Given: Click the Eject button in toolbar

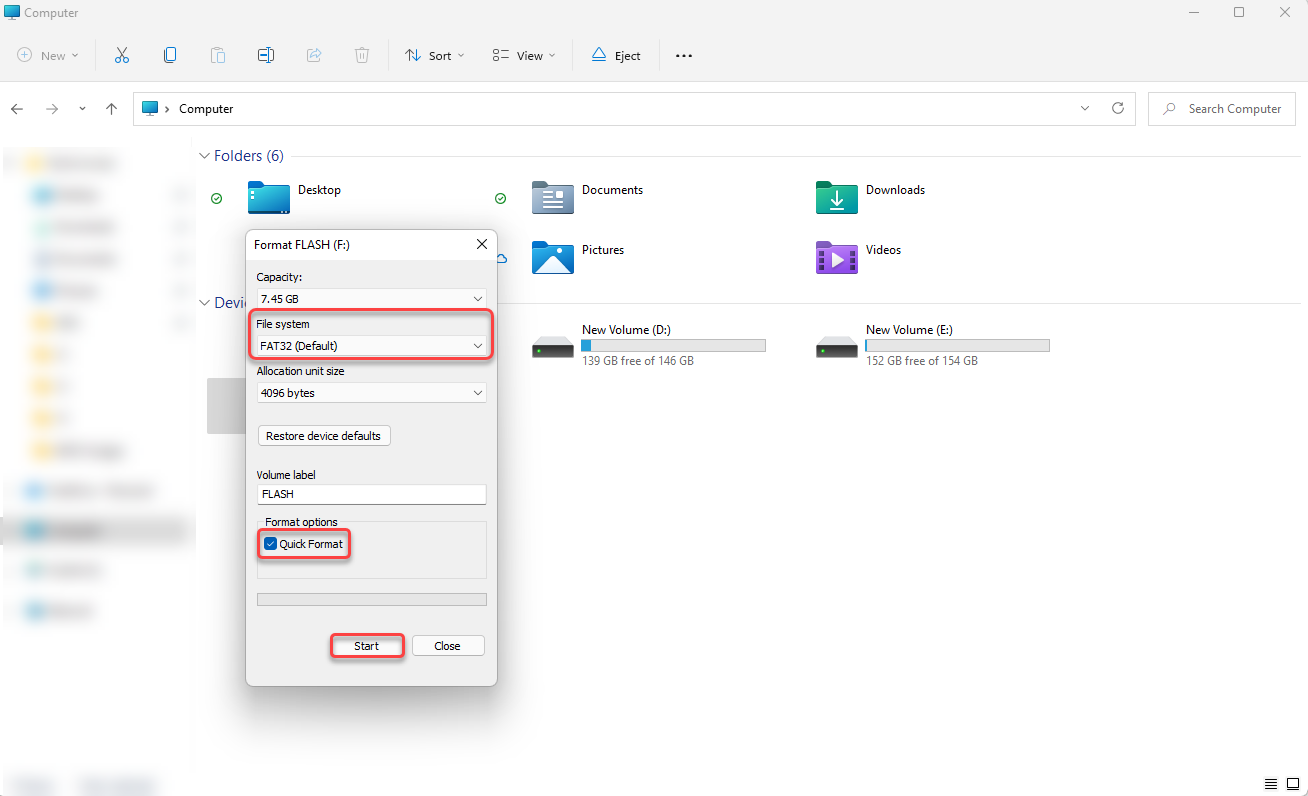Looking at the screenshot, I should [x=616, y=56].
